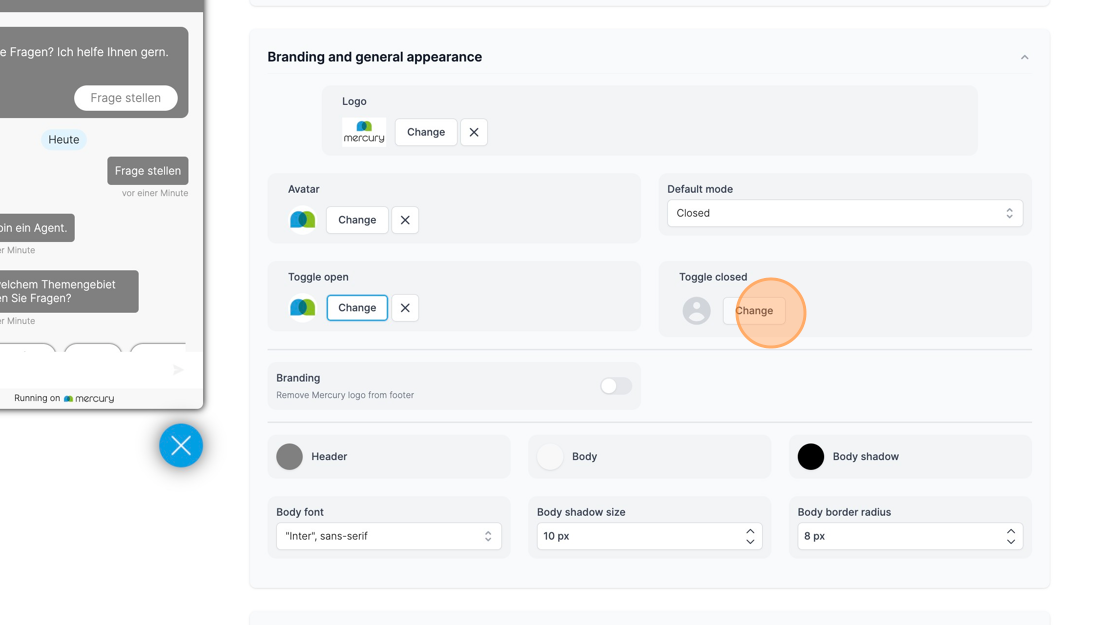Viewport: 1120px width, 625px height.
Task: Click the Body border radius field
Action: 900,536
